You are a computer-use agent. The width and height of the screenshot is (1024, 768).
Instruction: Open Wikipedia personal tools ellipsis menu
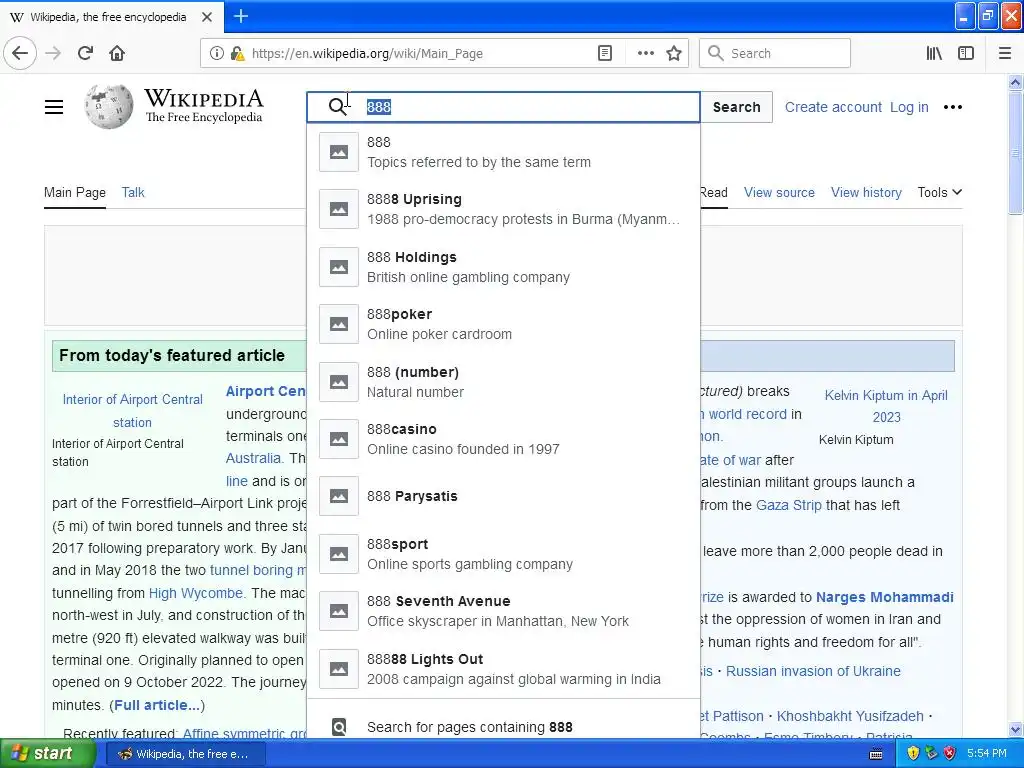pyautogui.click(x=953, y=107)
